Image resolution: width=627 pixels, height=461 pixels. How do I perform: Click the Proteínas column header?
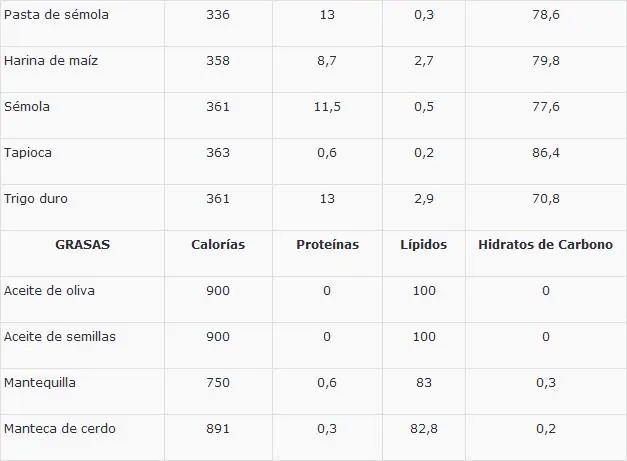tap(328, 245)
